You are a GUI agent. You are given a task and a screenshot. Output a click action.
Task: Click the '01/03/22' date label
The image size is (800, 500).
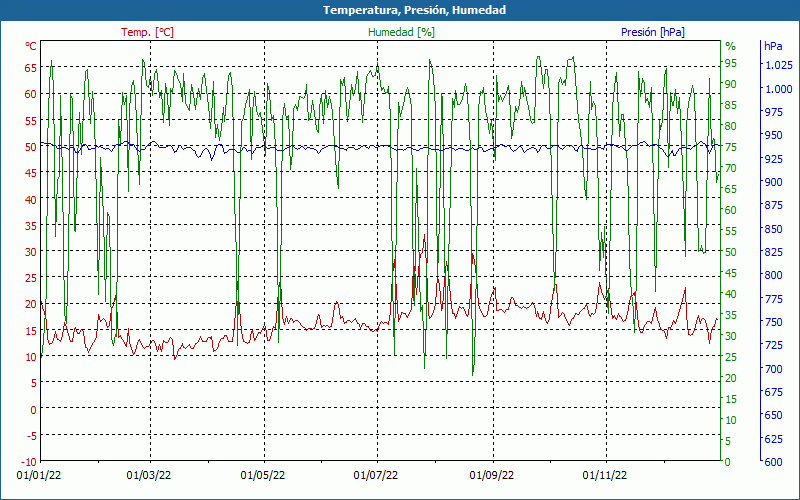point(149,476)
